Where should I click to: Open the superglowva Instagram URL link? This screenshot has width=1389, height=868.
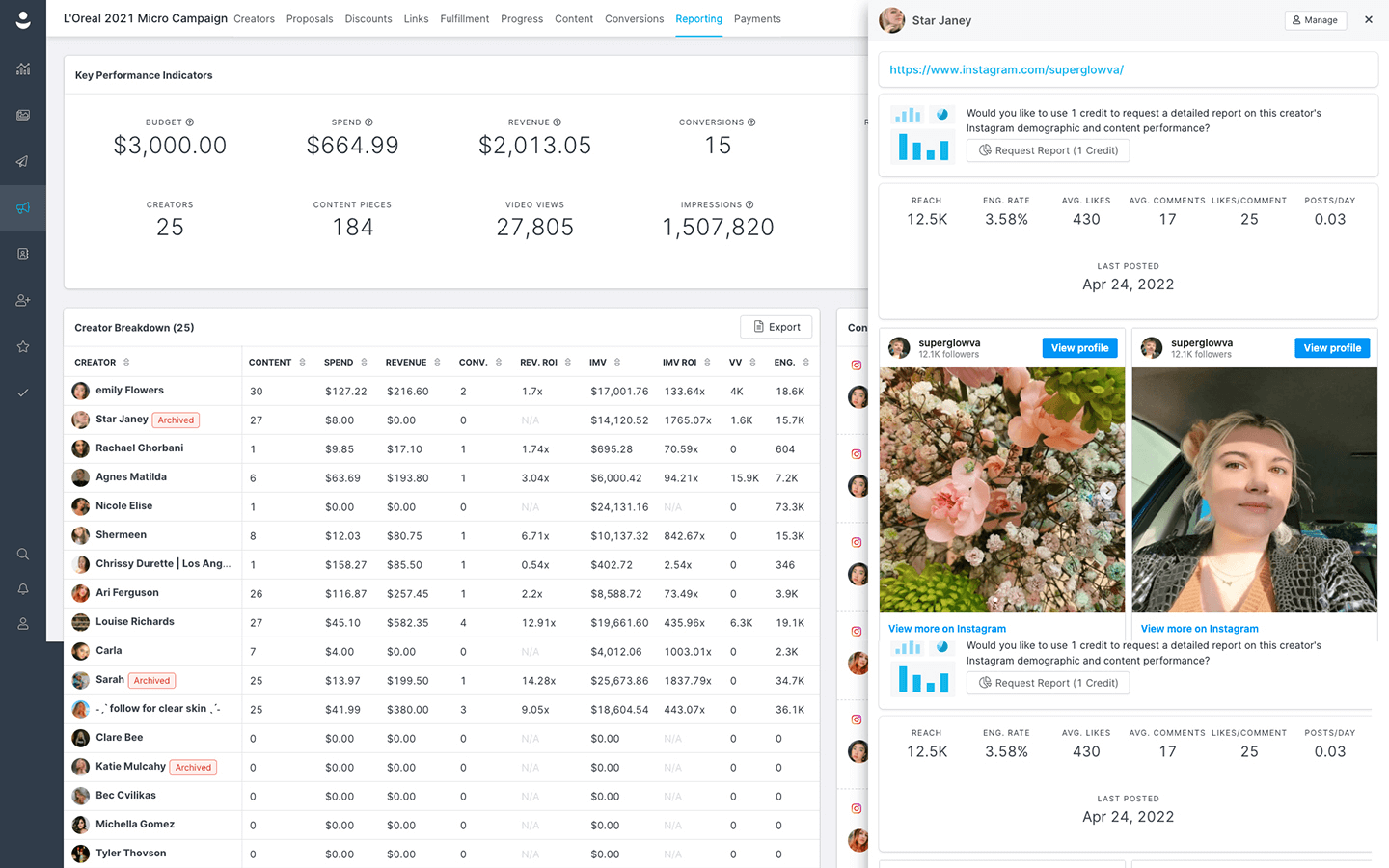pos(1006,69)
